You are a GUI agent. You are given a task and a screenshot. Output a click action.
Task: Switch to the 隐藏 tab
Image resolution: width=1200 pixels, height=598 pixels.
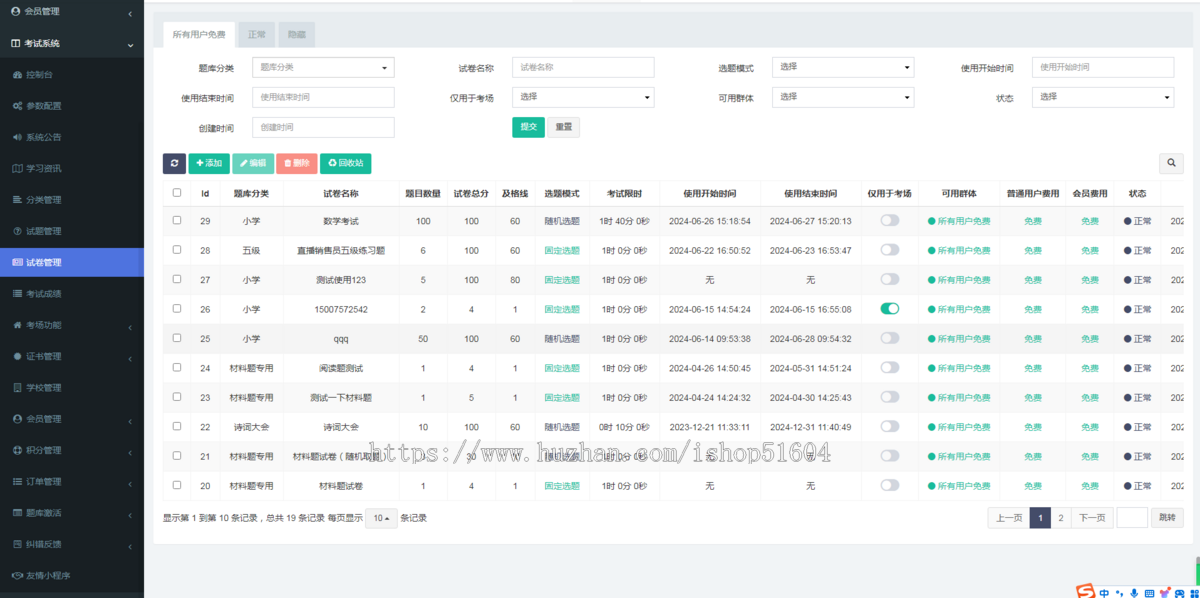[297, 35]
